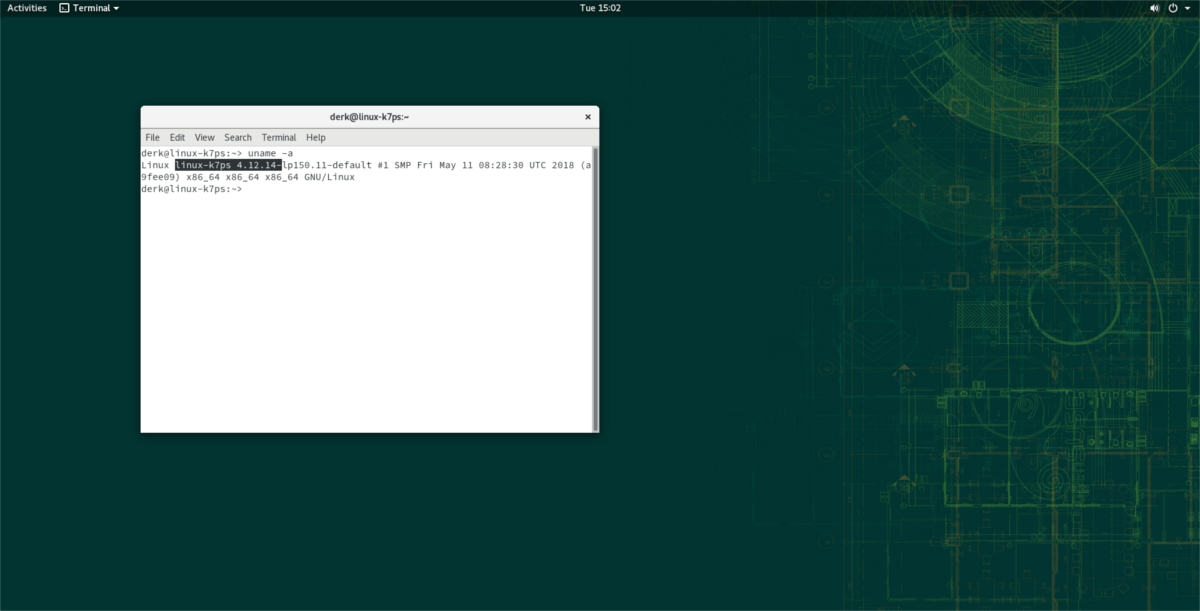Click the 'uname -a' command text
Viewport: 1200px width, 611px height.
(270, 153)
